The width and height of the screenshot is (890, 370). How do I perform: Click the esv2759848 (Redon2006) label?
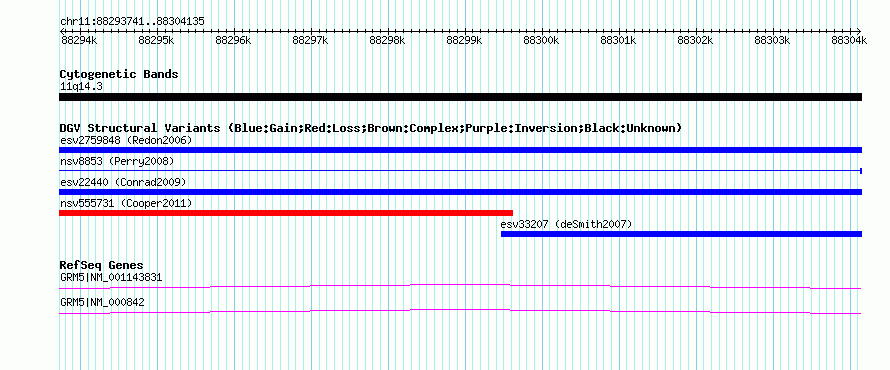pyautogui.click(x=126, y=140)
